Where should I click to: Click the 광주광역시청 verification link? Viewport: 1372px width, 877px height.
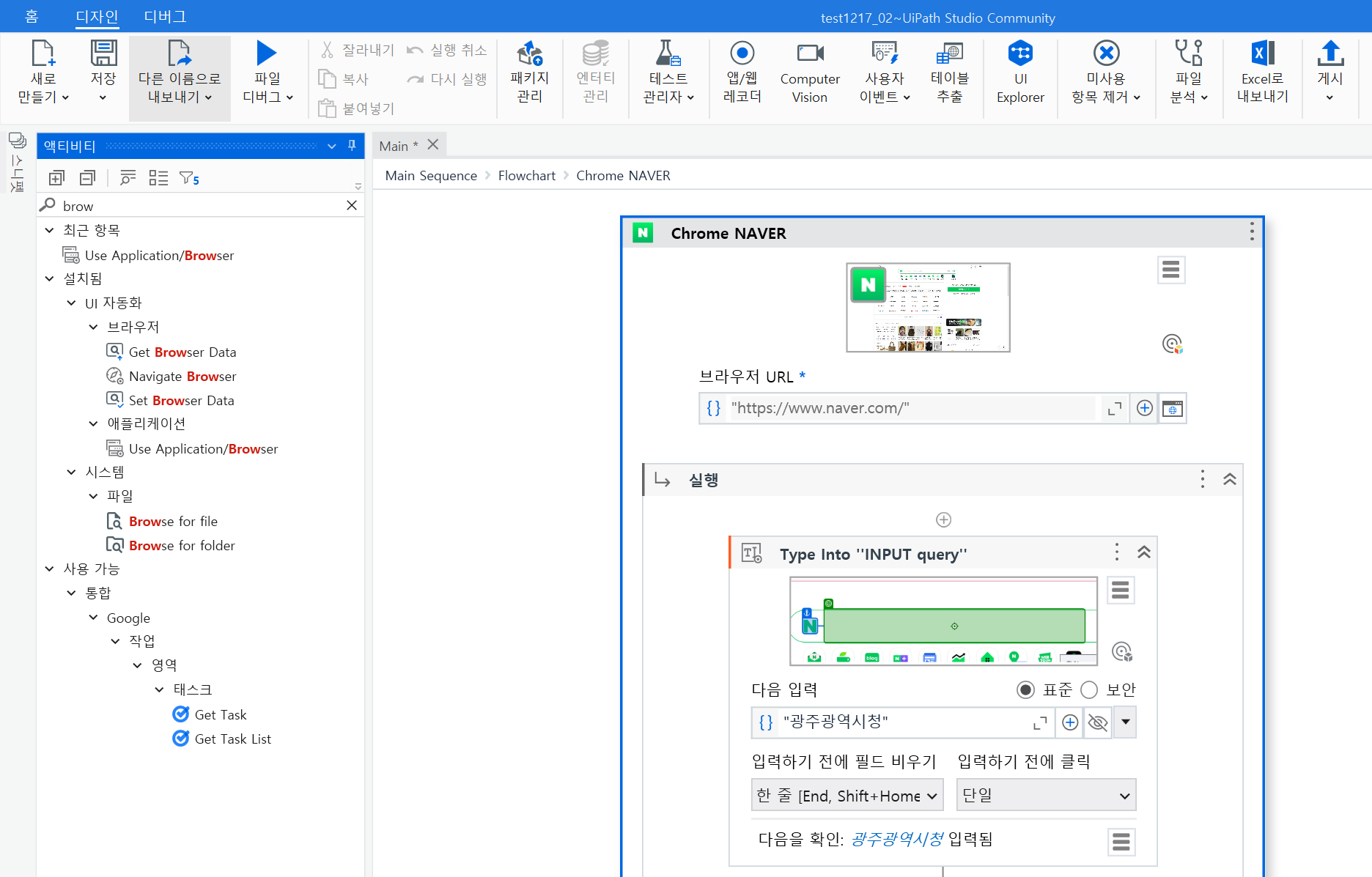[x=897, y=840]
